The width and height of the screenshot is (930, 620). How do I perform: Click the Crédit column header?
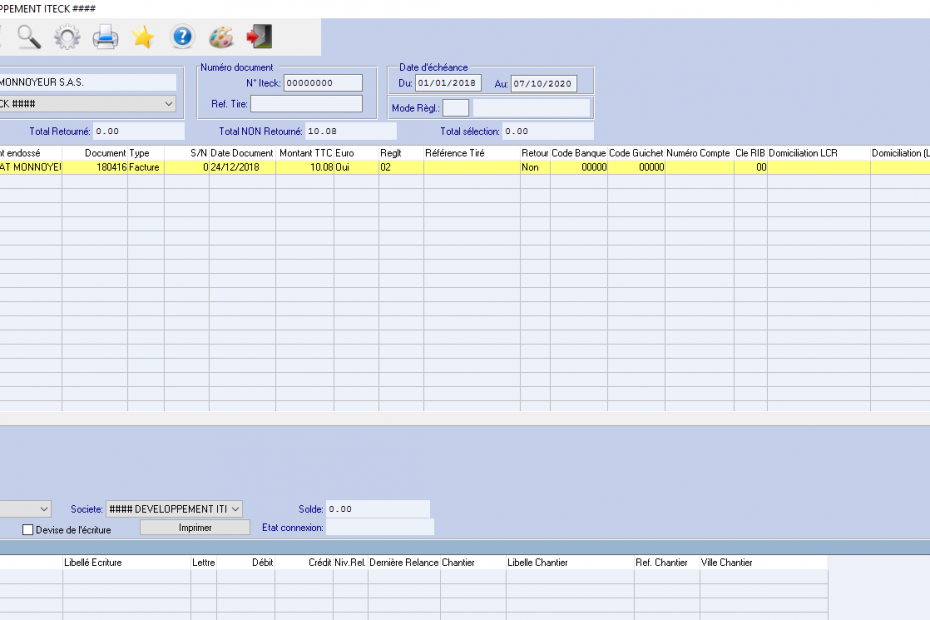304,562
